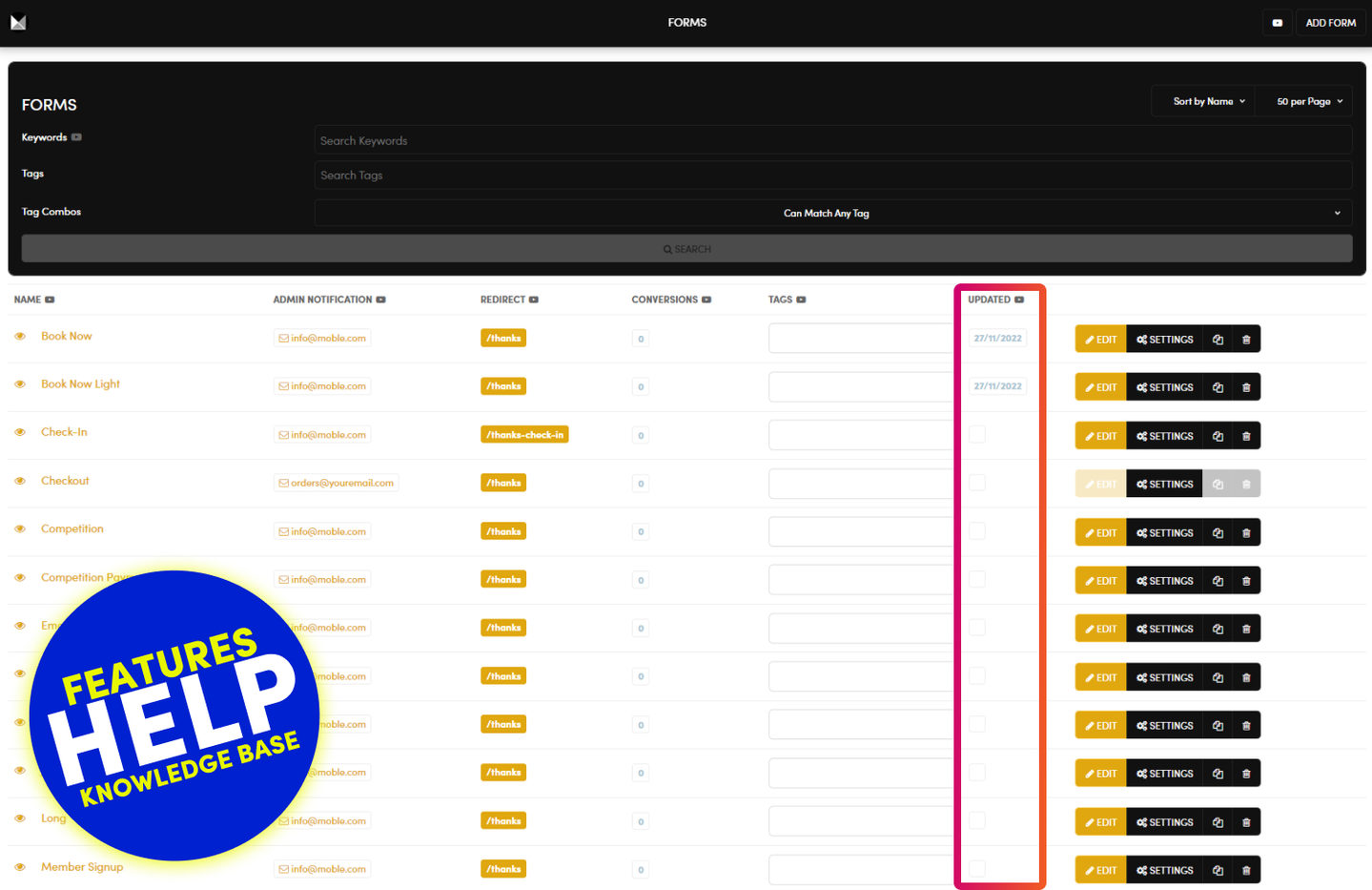This screenshot has width=1372, height=890.
Task: Click the video icon beside Admin Notification header
Action: tap(380, 300)
